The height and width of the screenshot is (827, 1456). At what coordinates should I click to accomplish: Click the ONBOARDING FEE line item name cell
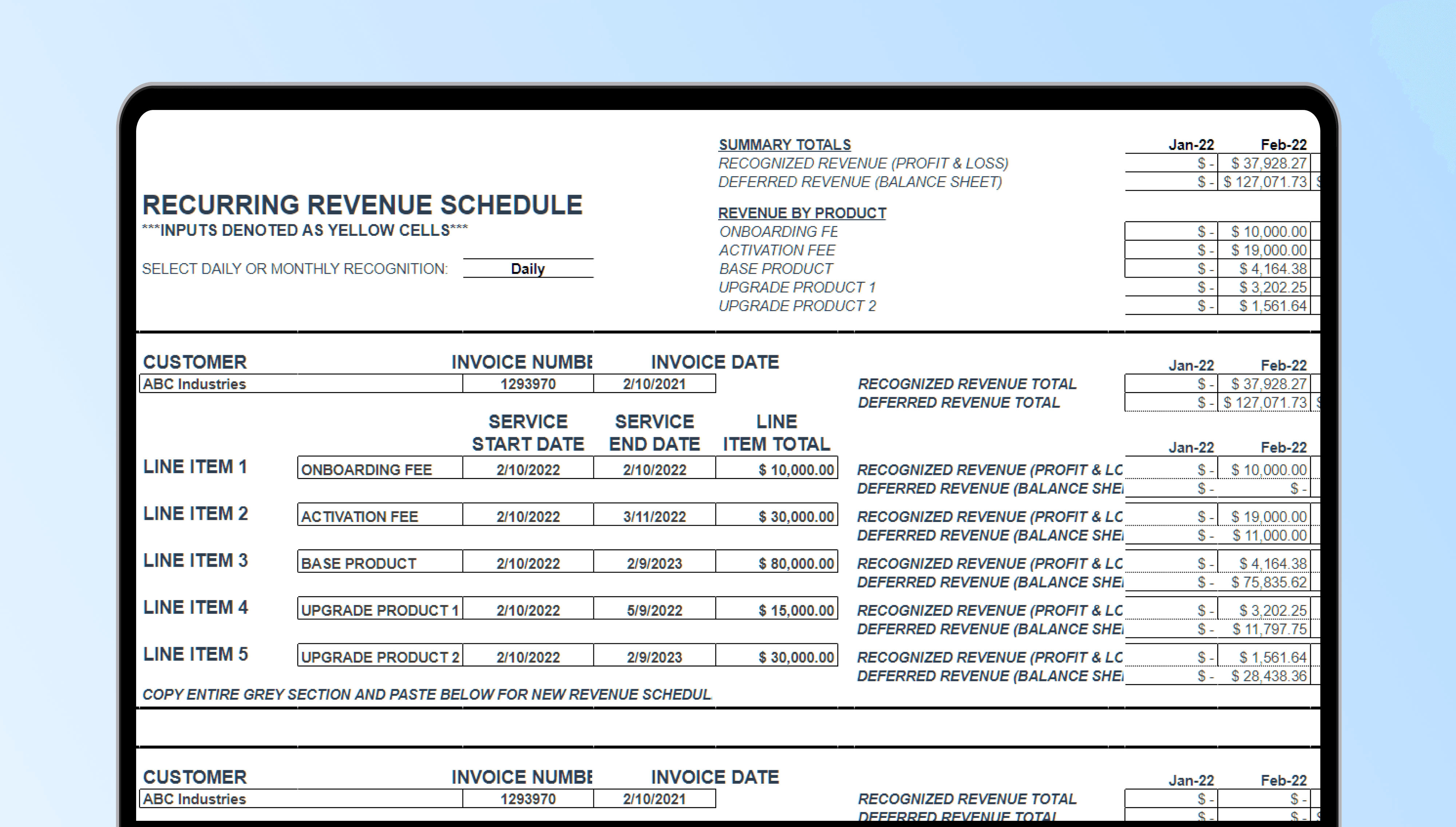tap(380, 468)
